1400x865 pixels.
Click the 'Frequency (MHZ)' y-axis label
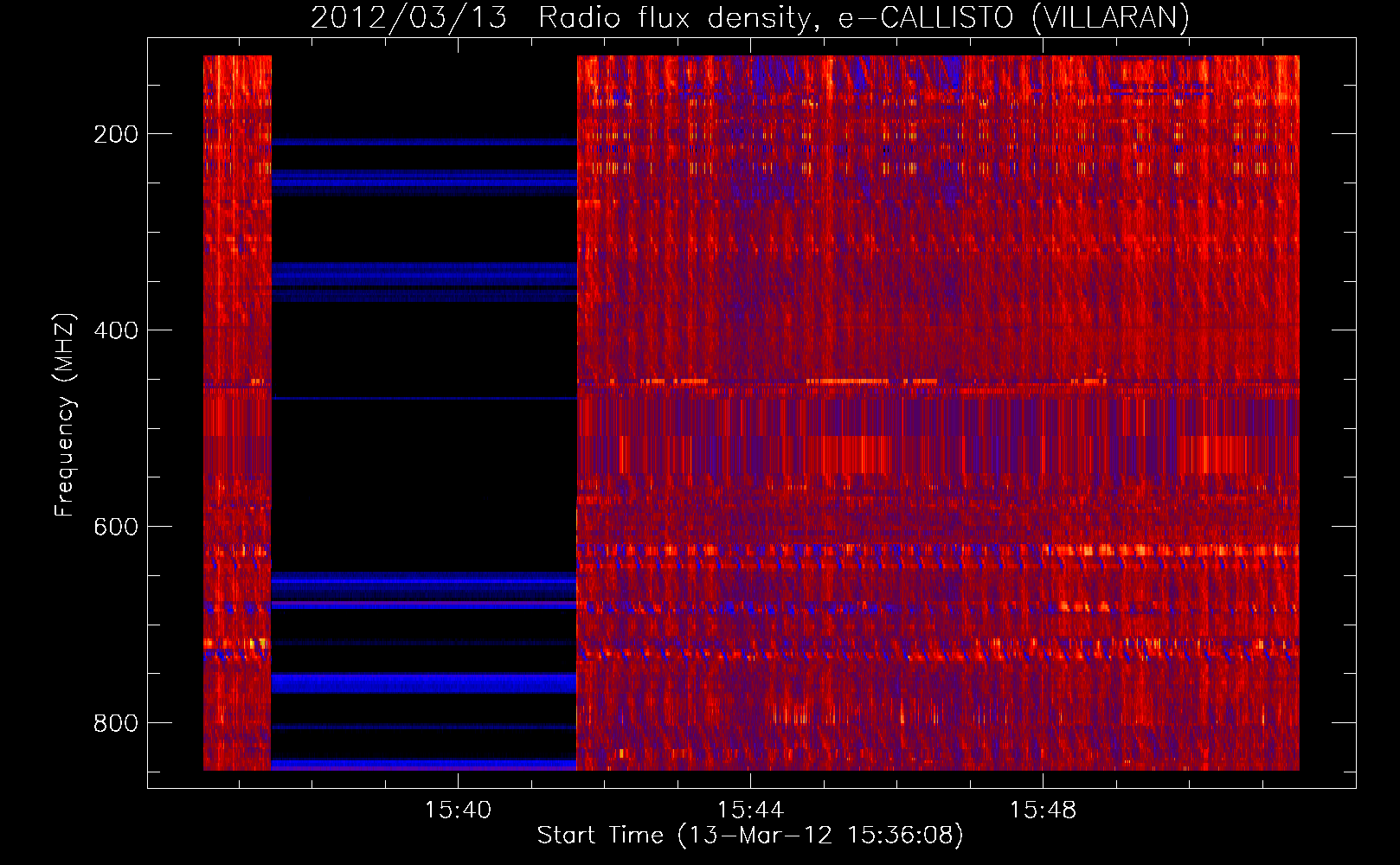point(65,415)
